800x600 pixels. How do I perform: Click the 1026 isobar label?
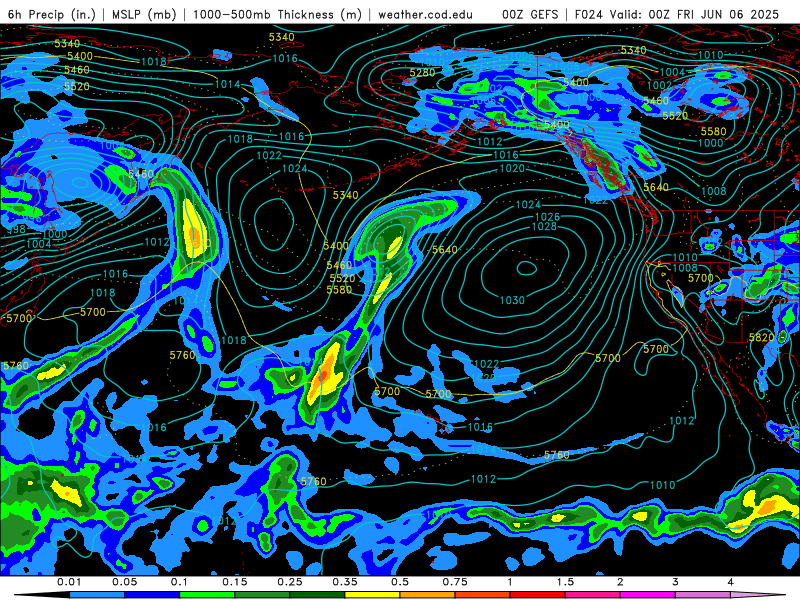[x=547, y=217]
